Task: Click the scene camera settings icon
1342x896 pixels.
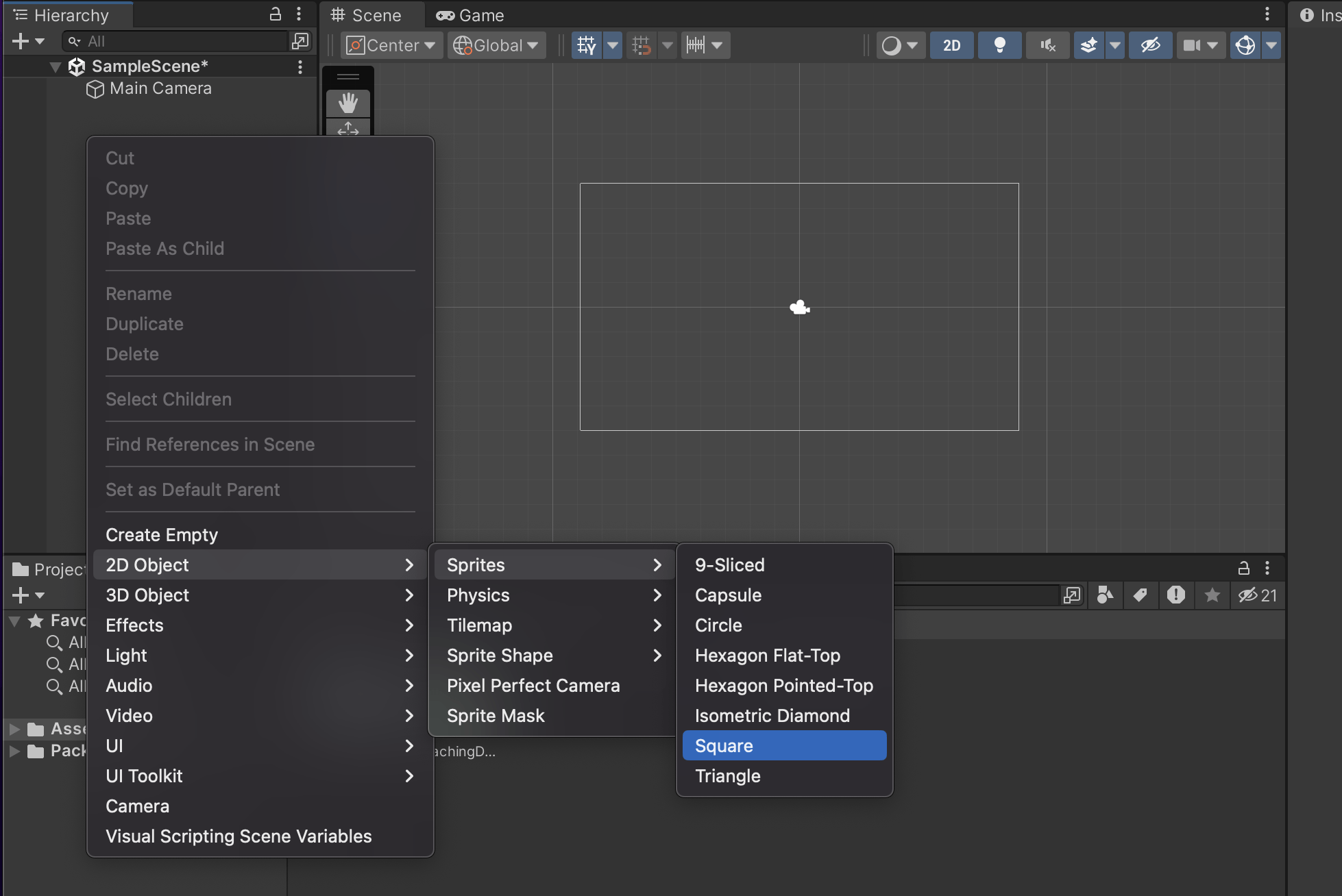Action: click(x=1192, y=45)
